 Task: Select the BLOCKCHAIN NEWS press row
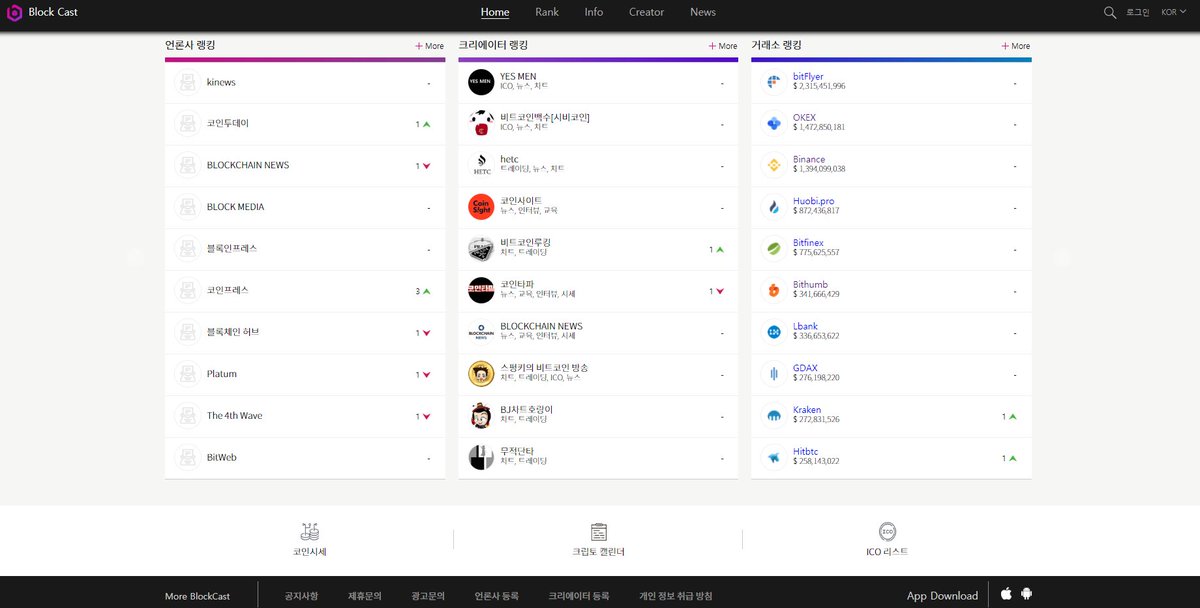pyautogui.click(x=305, y=165)
